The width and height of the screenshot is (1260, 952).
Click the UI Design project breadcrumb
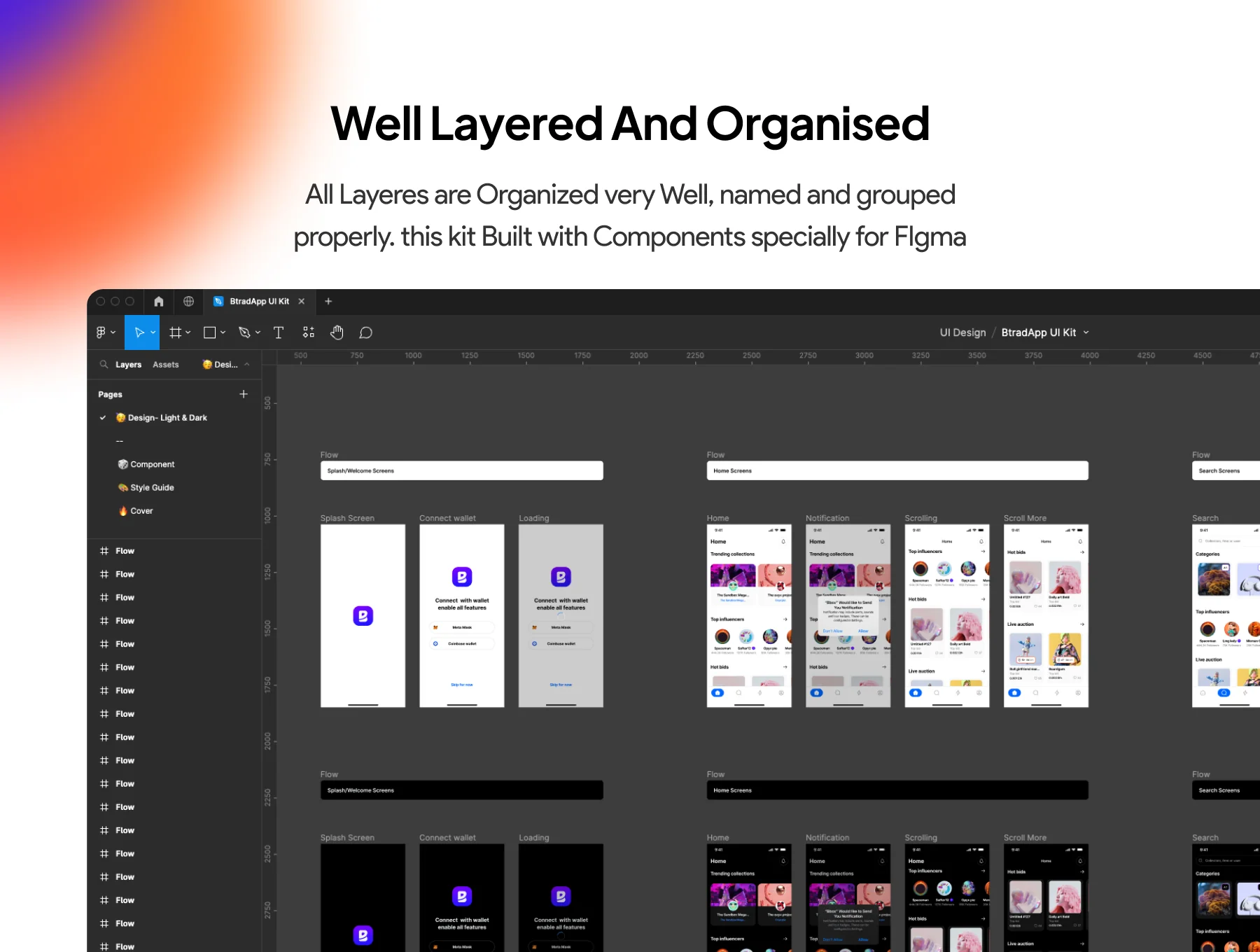point(962,332)
